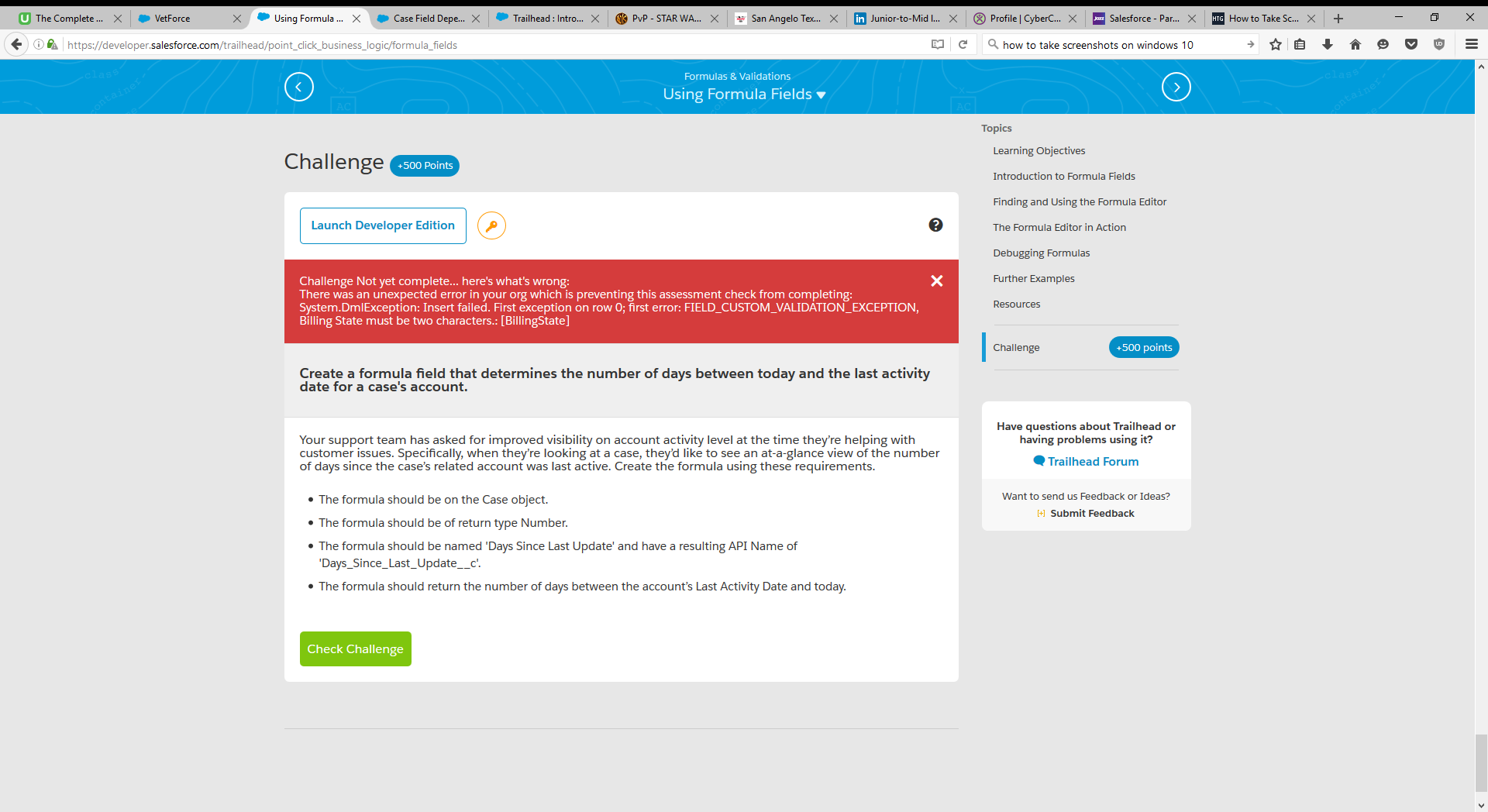1488x812 pixels.
Task: Close the Trailhead : Intro tab
Action: coord(595,19)
